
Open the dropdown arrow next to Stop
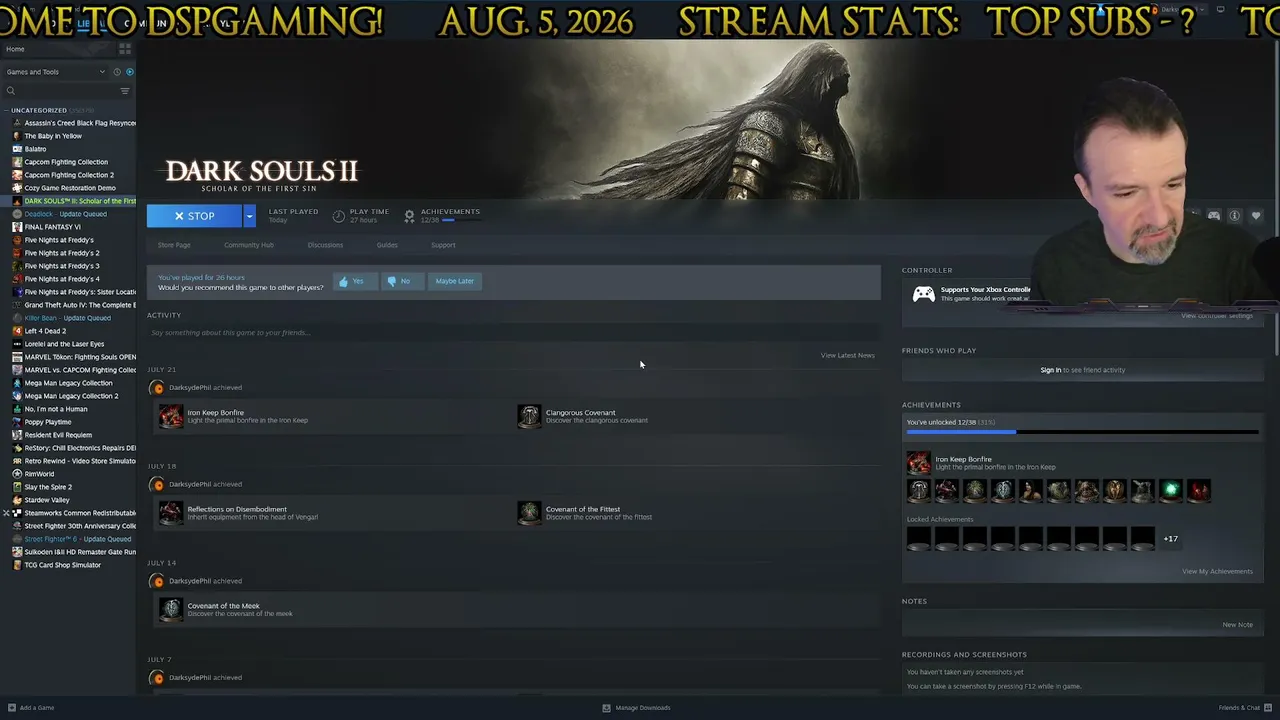coord(249,216)
